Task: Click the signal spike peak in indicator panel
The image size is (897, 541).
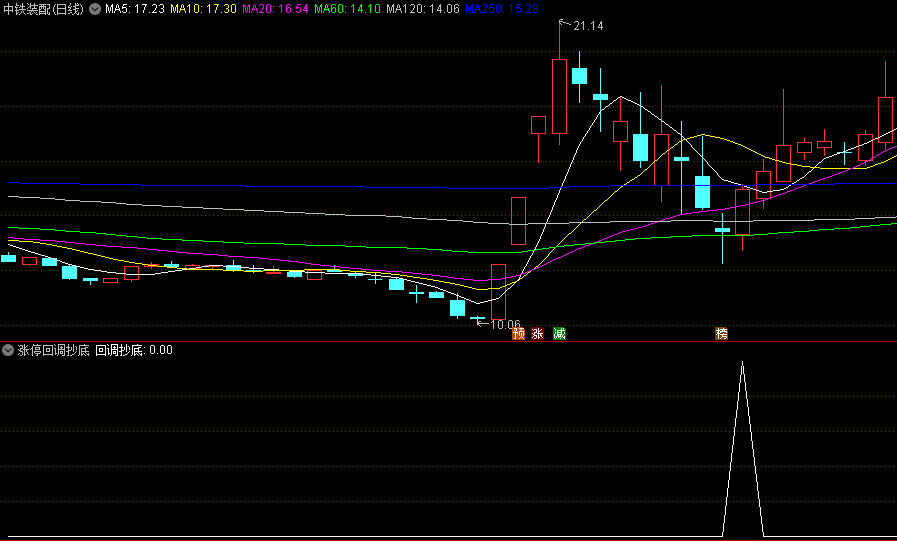Action: (743, 362)
